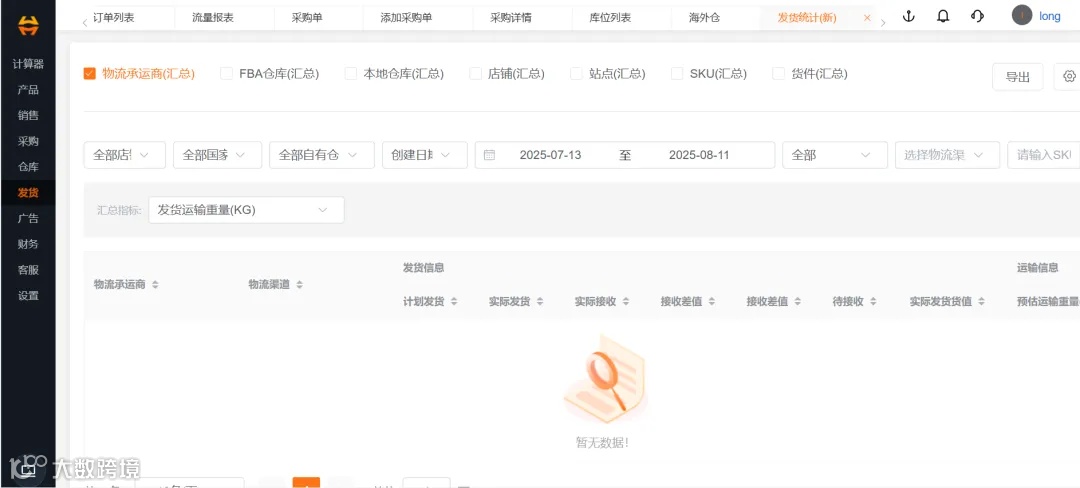Open the 采购单 tab

coord(307,18)
